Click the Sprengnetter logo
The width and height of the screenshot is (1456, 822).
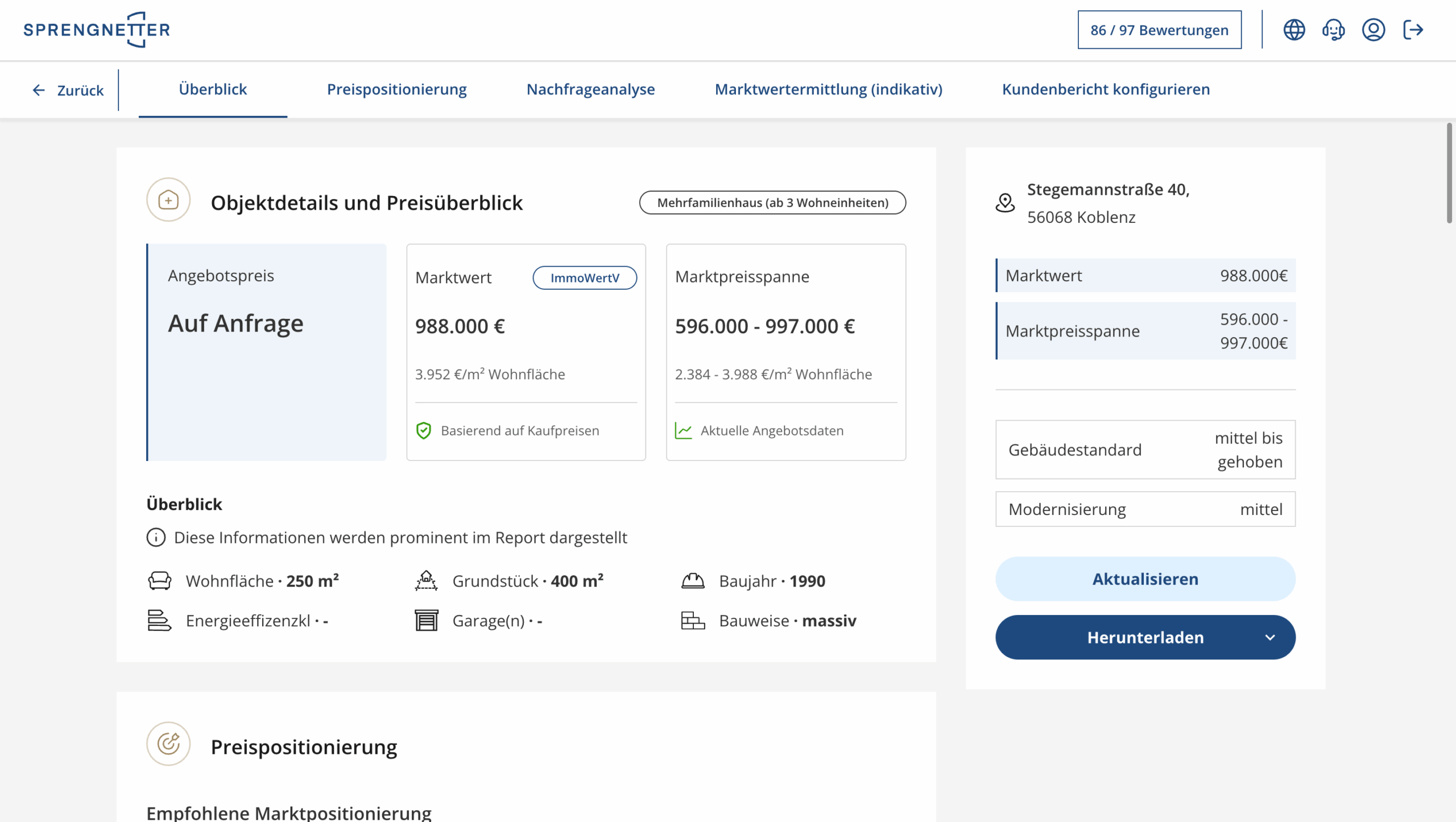(x=97, y=30)
